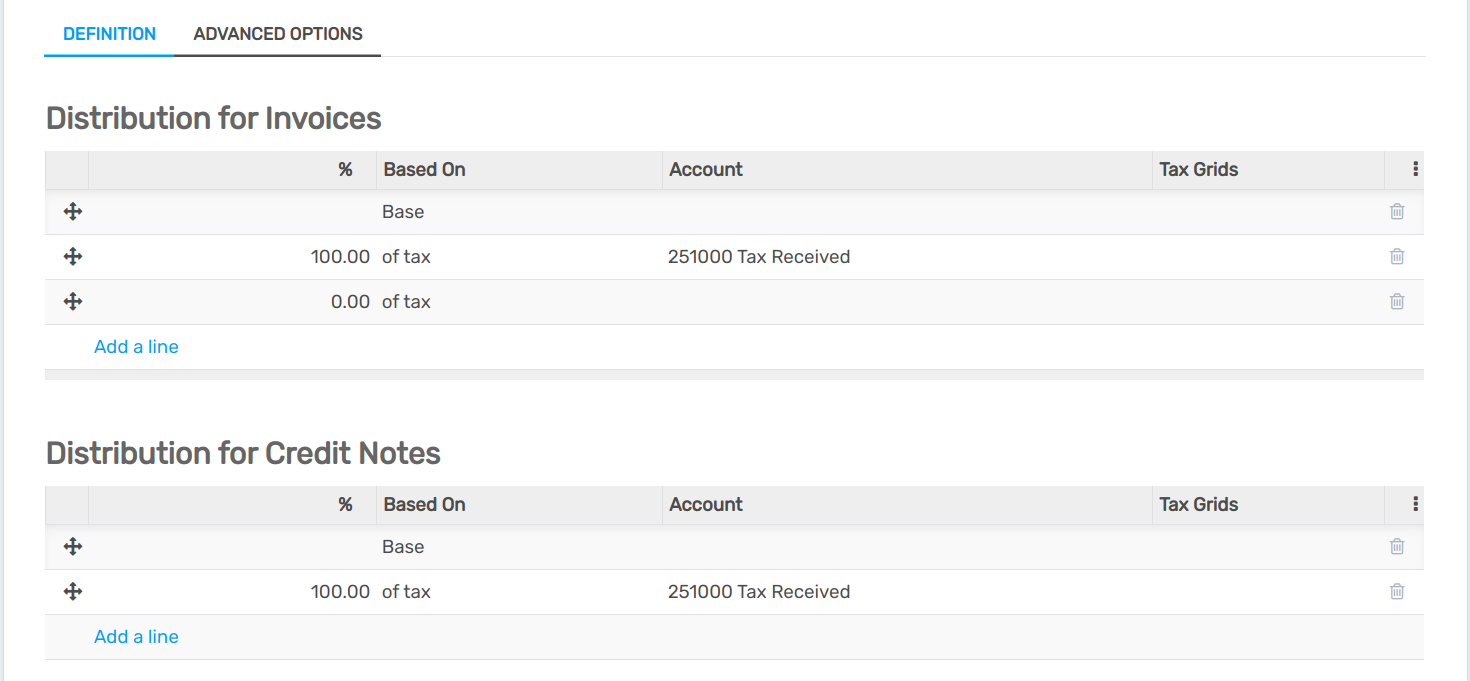
Task: Delete the Base row in Distribution for Invoices
Action: 1397,212
